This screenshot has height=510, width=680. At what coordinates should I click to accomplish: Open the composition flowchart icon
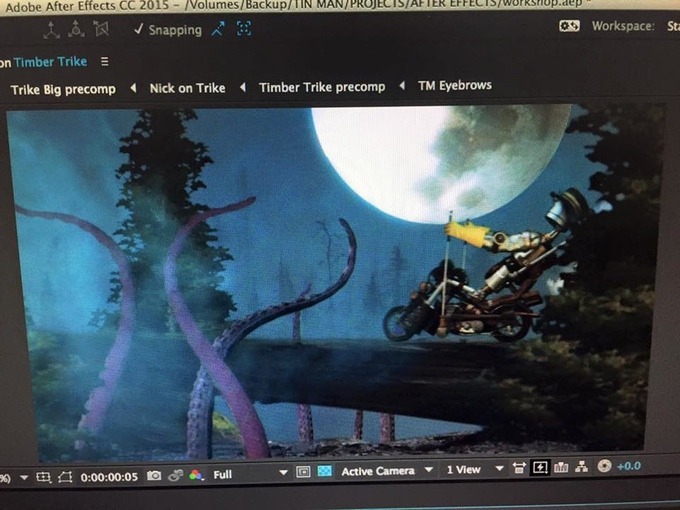click(581, 467)
